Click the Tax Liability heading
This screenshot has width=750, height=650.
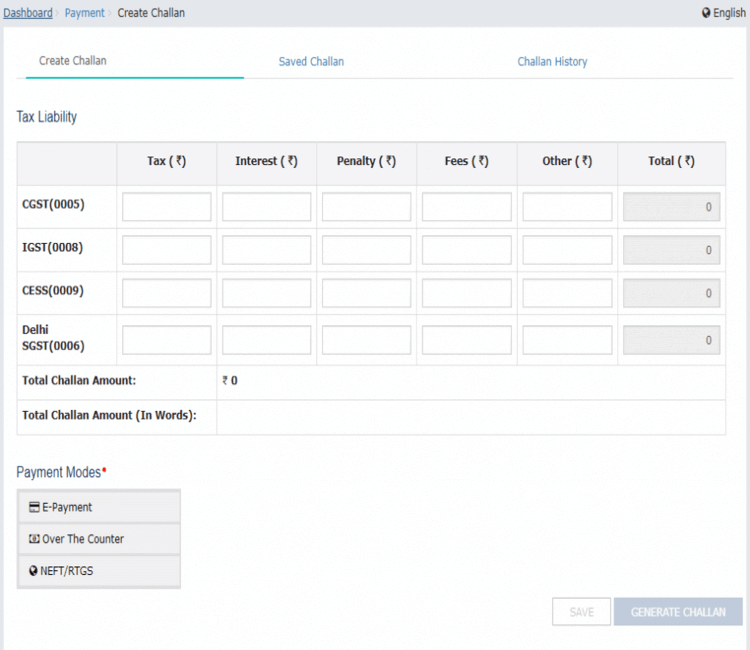(x=46, y=117)
